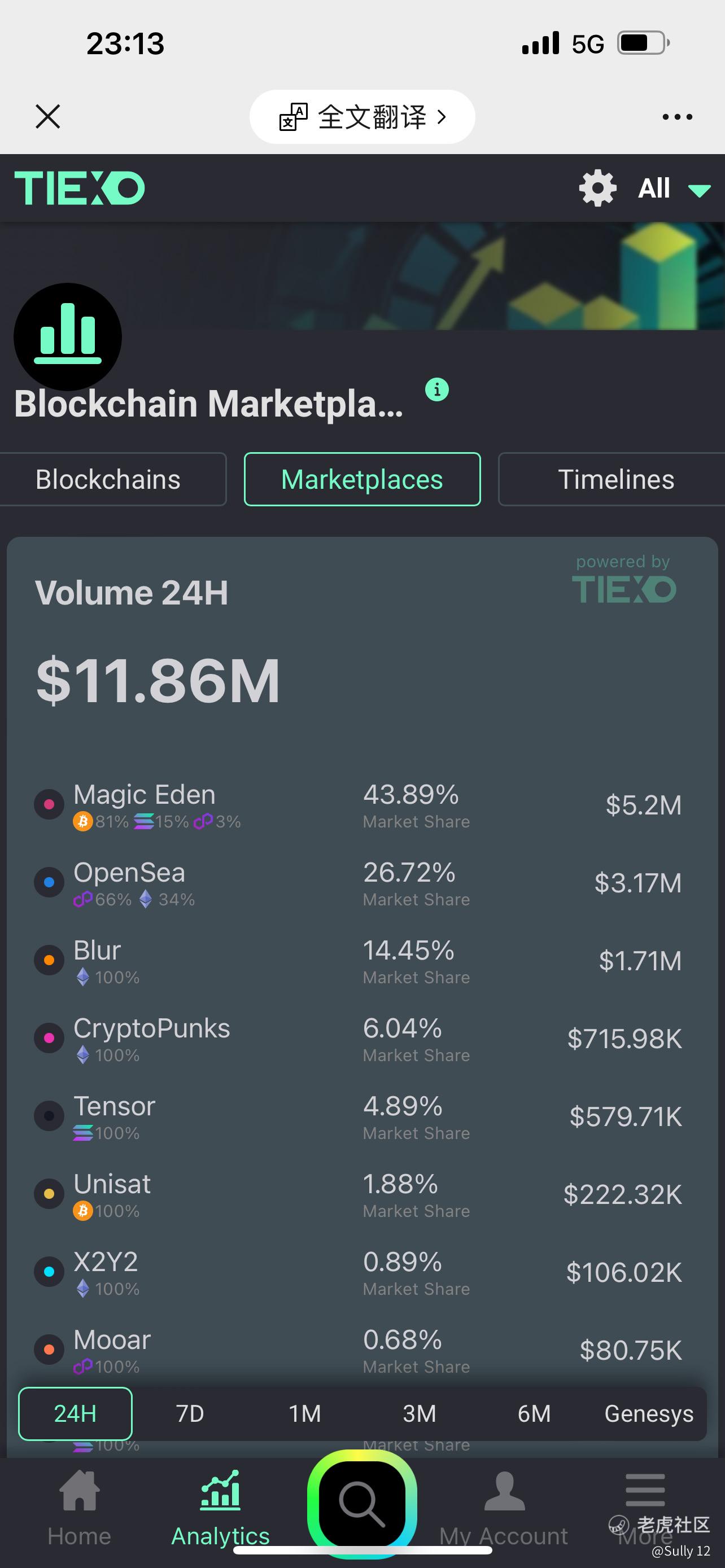The height and width of the screenshot is (1568, 725).
Task: Open the Magic Eden marketplace row
Action: point(359,805)
